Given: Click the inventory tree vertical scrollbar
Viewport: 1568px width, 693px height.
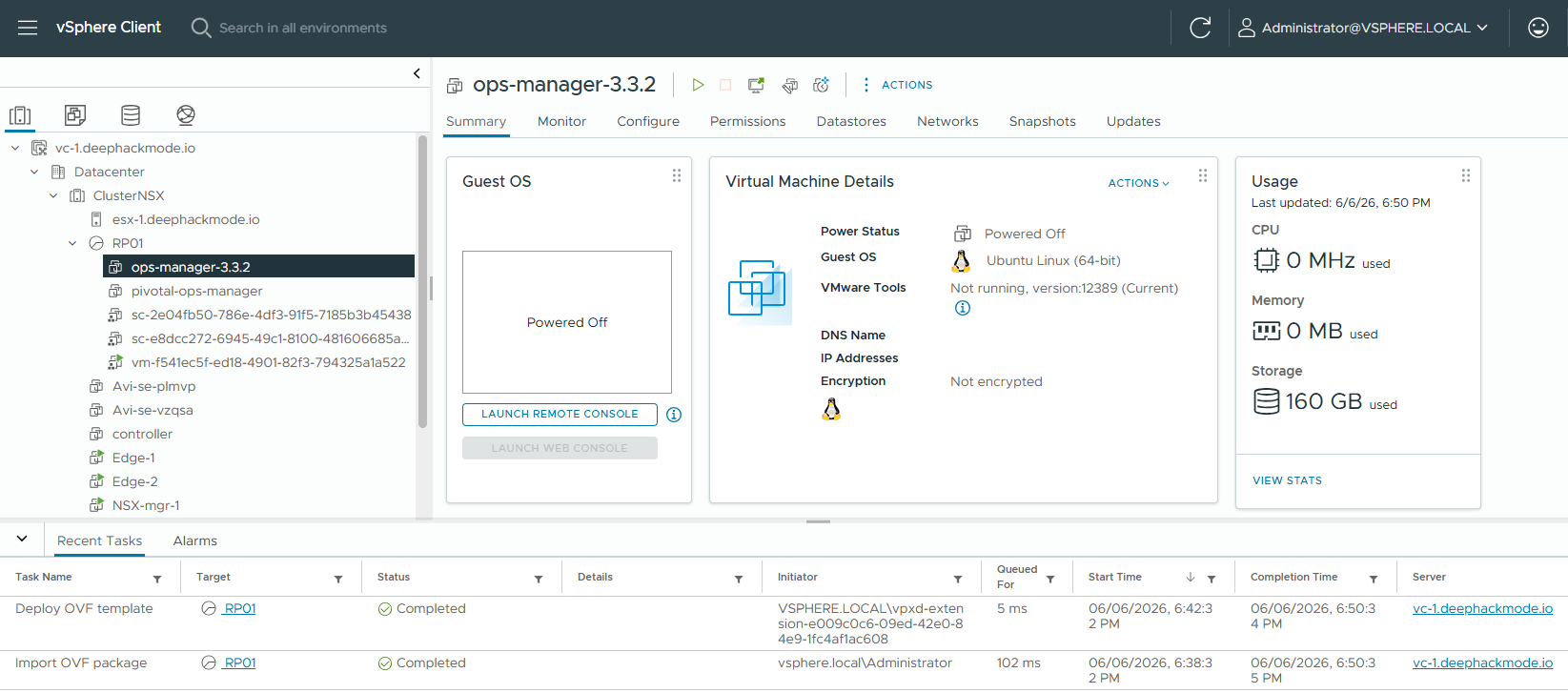Looking at the screenshot, I should [422, 281].
